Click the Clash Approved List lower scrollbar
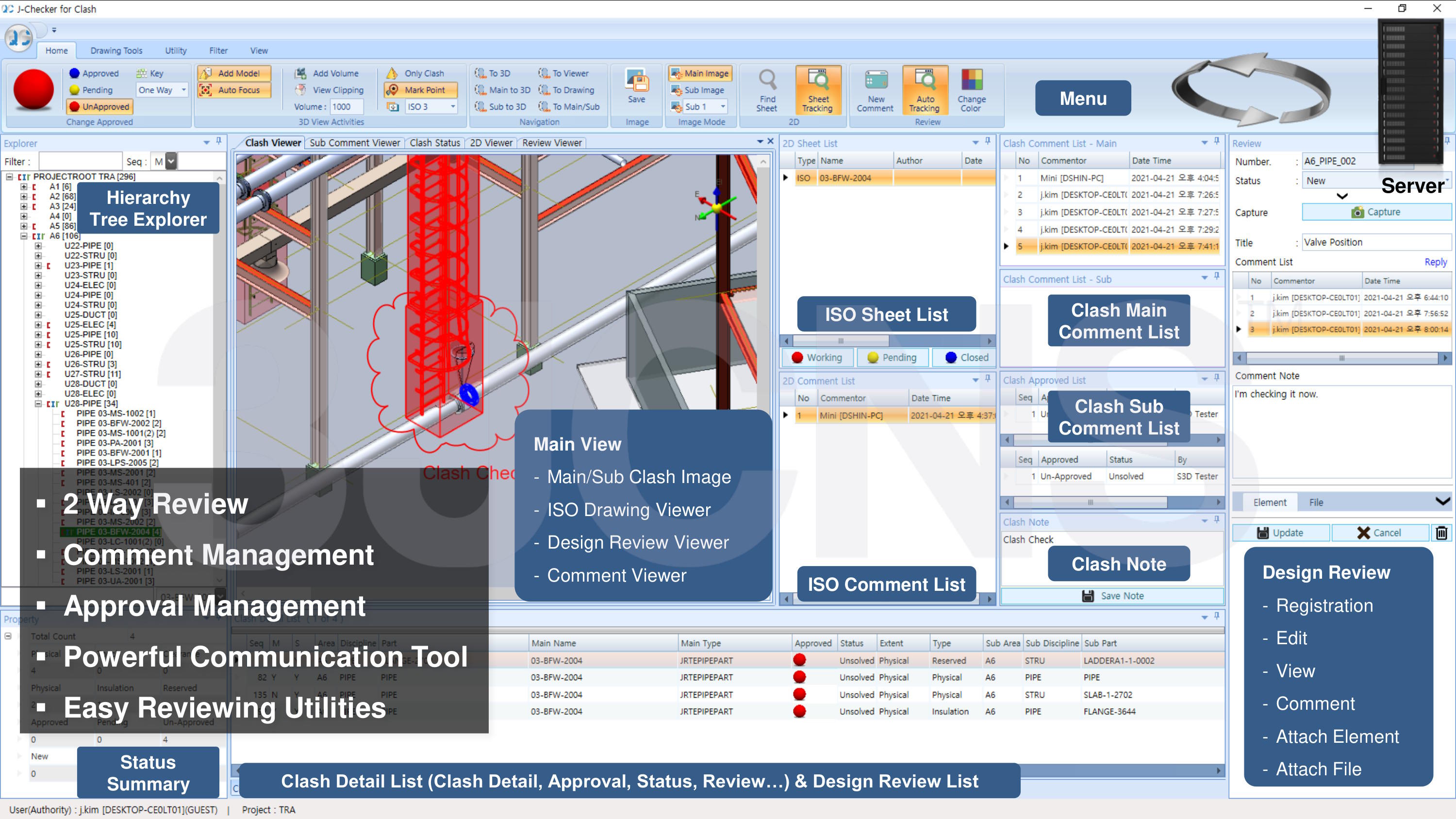The image size is (1456, 819). click(x=1112, y=502)
